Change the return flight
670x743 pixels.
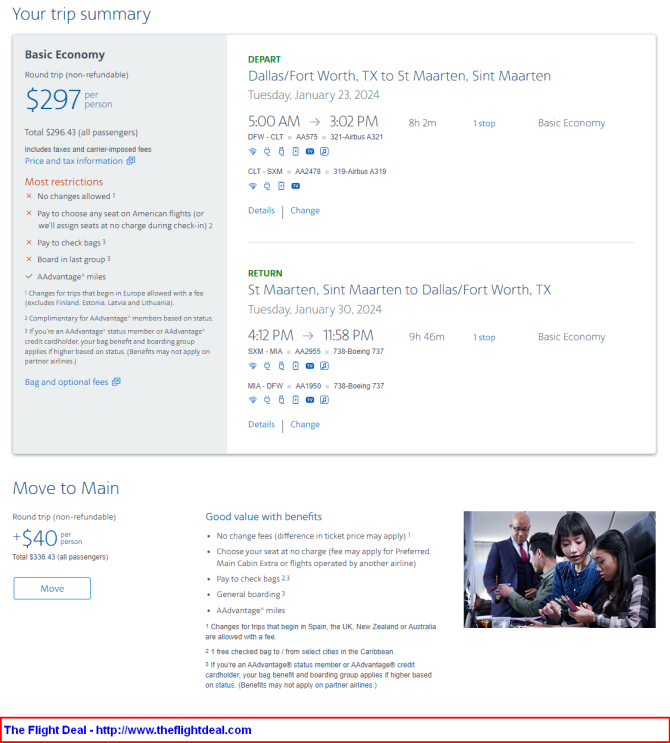coord(305,424)
